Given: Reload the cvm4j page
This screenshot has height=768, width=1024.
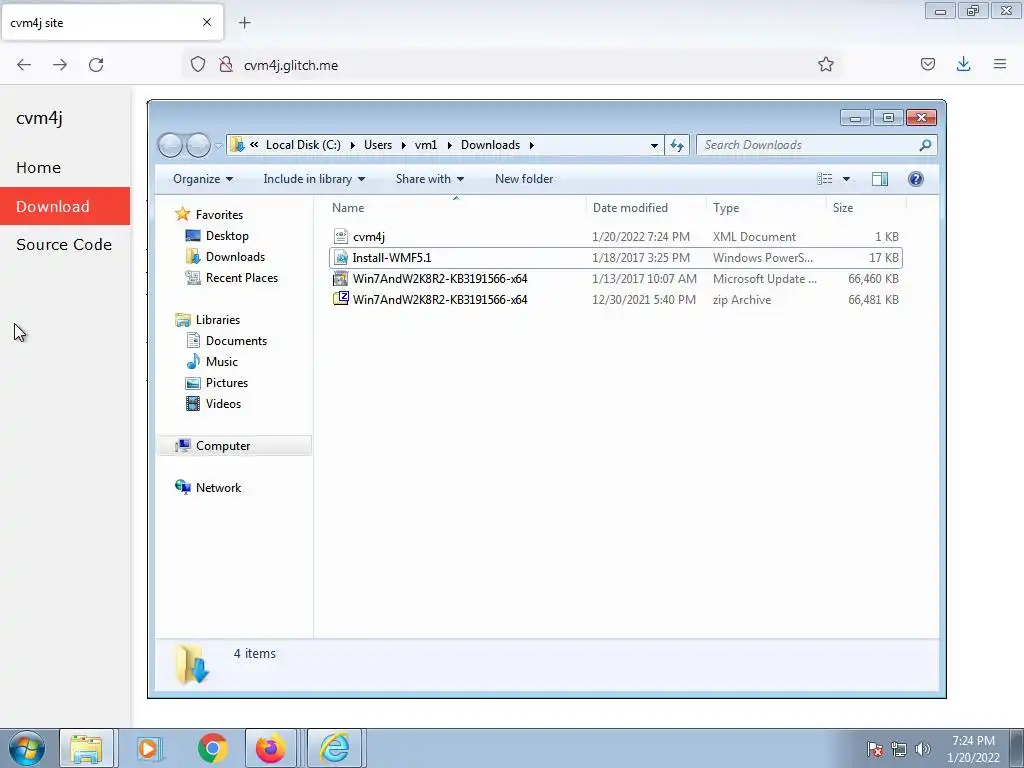Looking at the screenshot, I should pyautogui.click(x=96, y=65).
